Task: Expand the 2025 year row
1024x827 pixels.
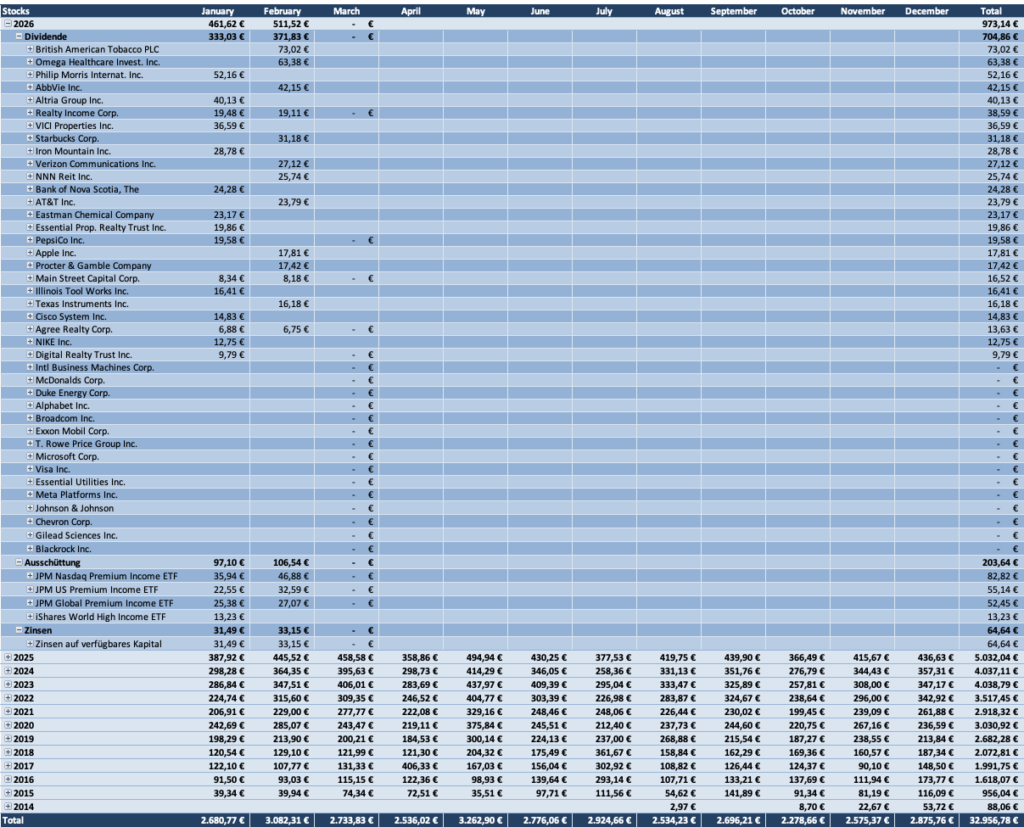Action: coord(10,656)
